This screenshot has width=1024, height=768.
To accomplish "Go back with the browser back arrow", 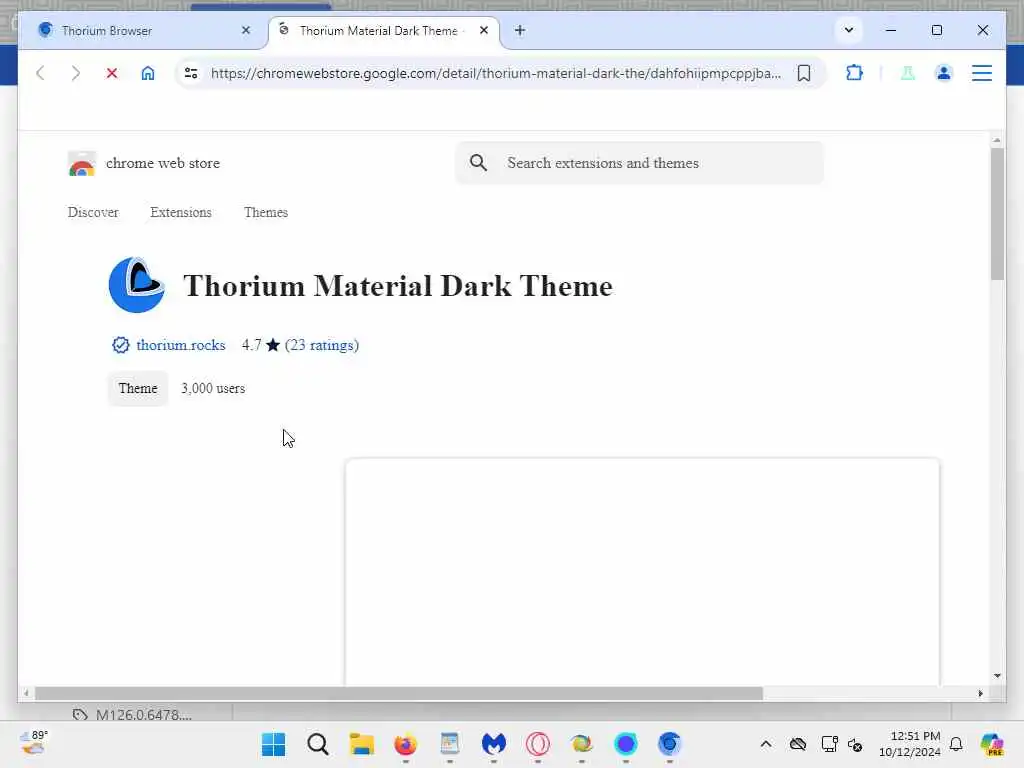I will pos(40,73).
